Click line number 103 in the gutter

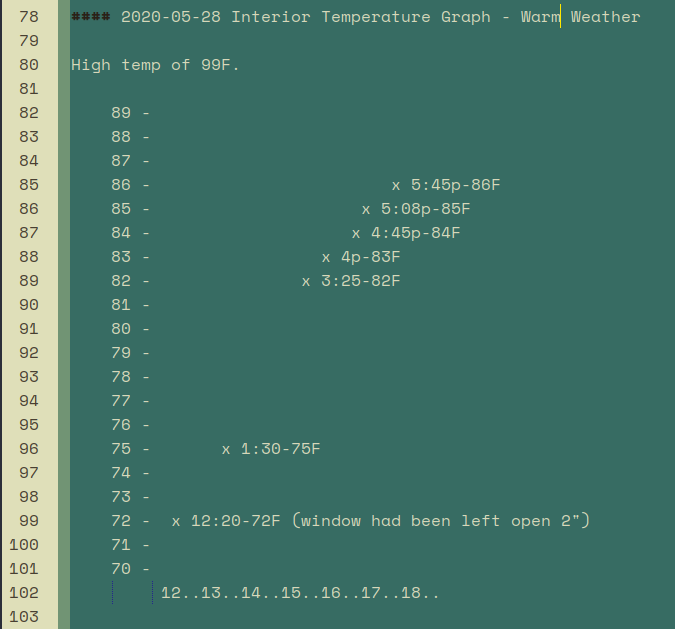[24, 617]
